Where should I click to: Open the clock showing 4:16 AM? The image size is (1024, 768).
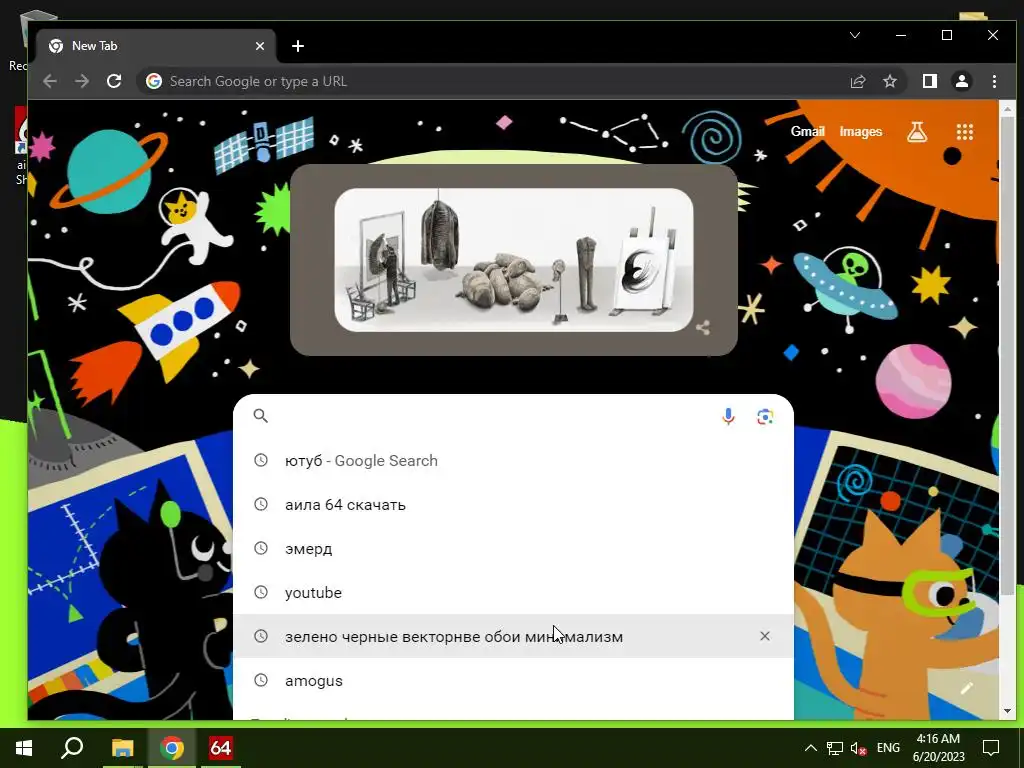click(x=938, y=748)
